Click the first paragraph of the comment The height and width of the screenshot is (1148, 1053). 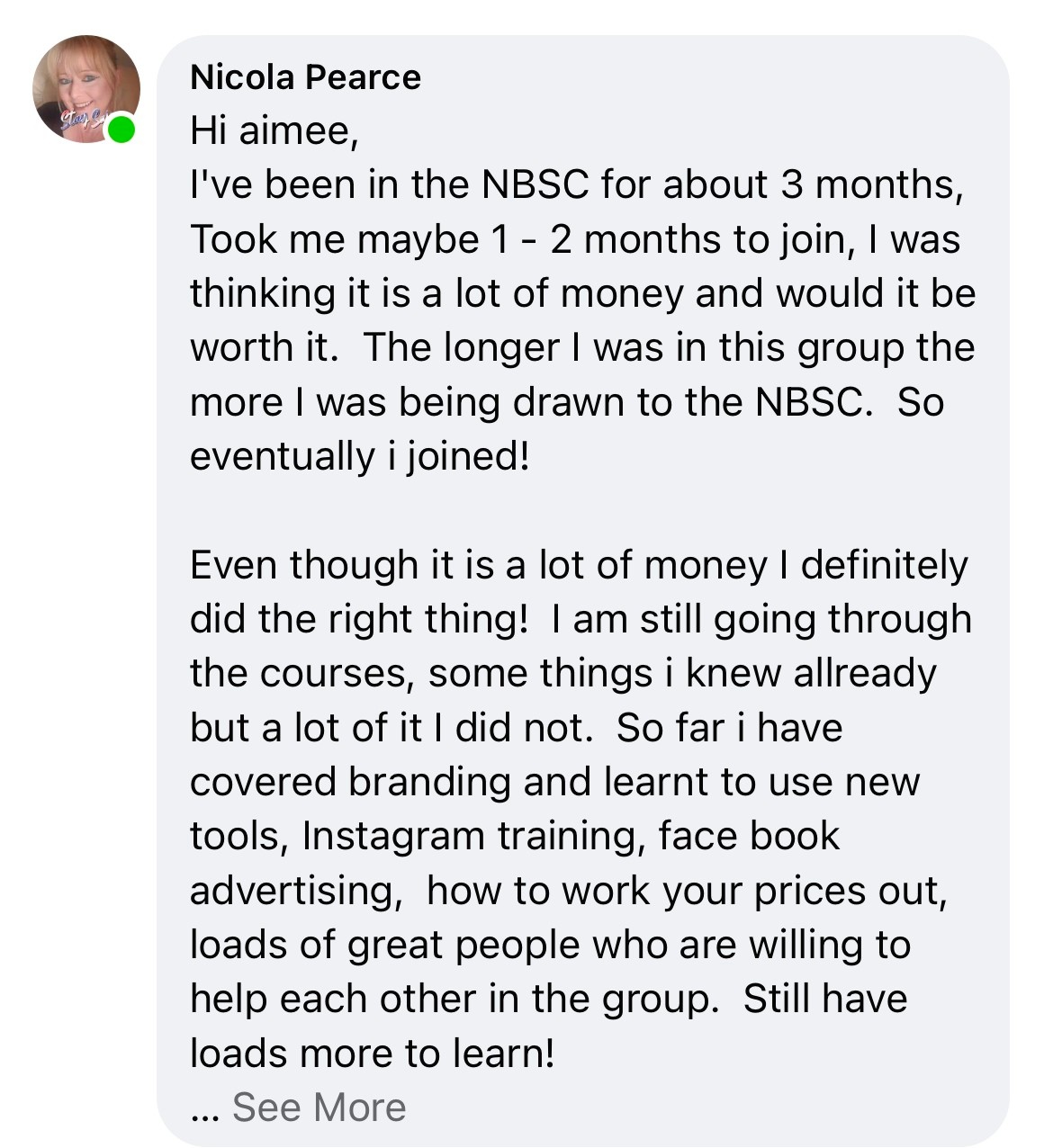coord(582,320)
